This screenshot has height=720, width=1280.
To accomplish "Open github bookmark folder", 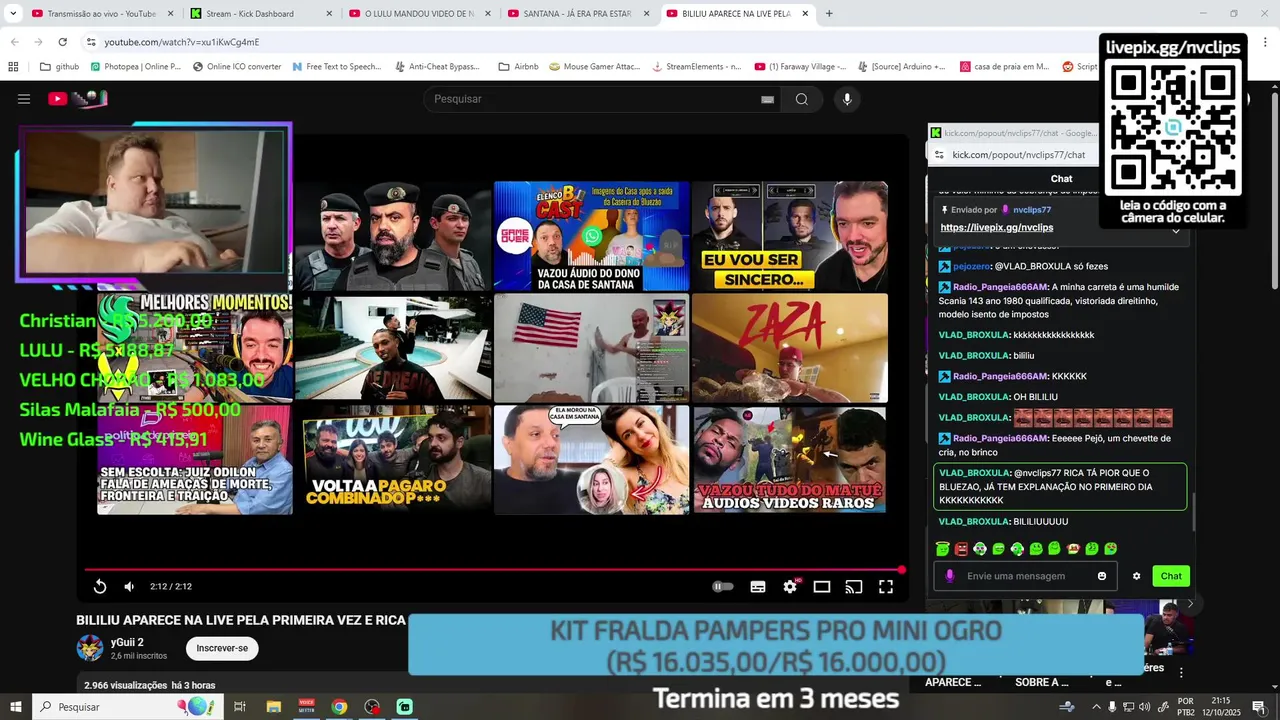I will click(x=59, y=67).
